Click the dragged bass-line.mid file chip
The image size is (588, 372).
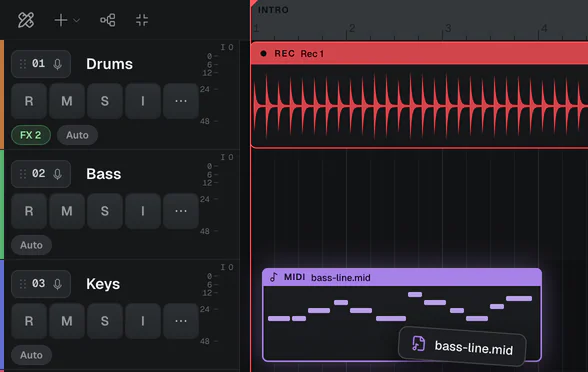462,346
